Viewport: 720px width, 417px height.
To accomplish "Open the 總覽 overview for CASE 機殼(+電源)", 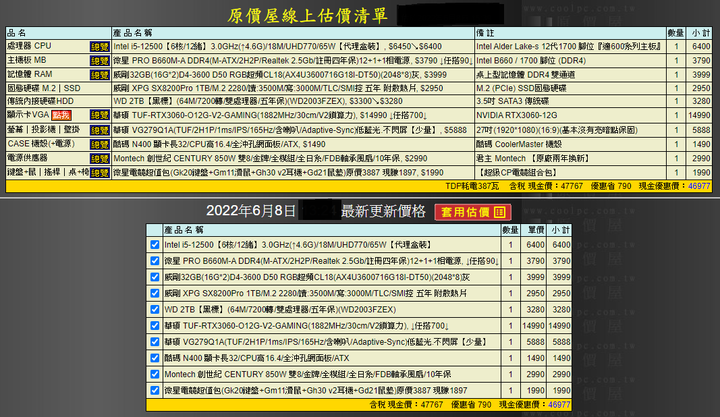I will [99, 145].
